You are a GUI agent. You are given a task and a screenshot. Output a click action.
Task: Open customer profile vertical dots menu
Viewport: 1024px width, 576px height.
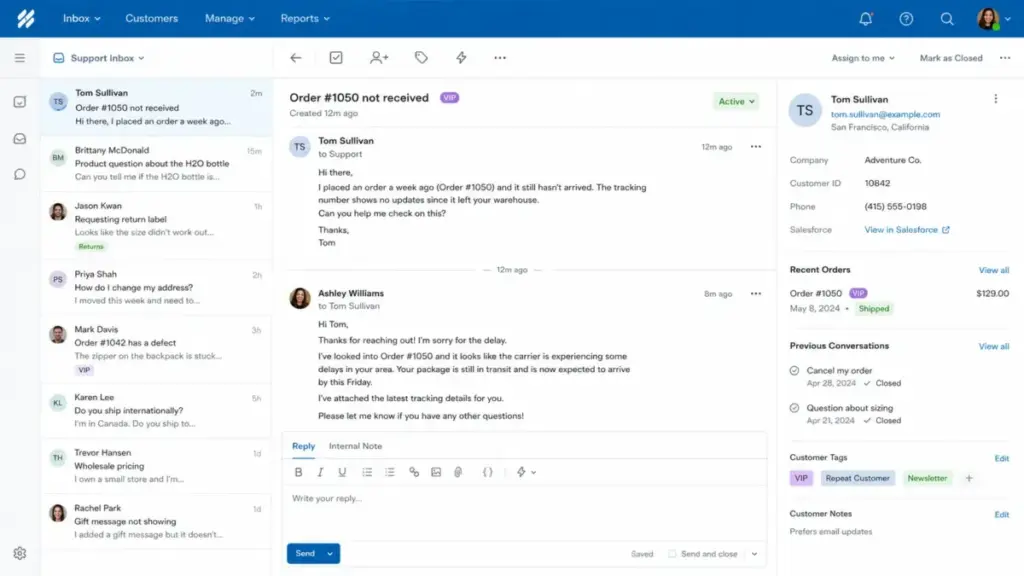(995, 99)
